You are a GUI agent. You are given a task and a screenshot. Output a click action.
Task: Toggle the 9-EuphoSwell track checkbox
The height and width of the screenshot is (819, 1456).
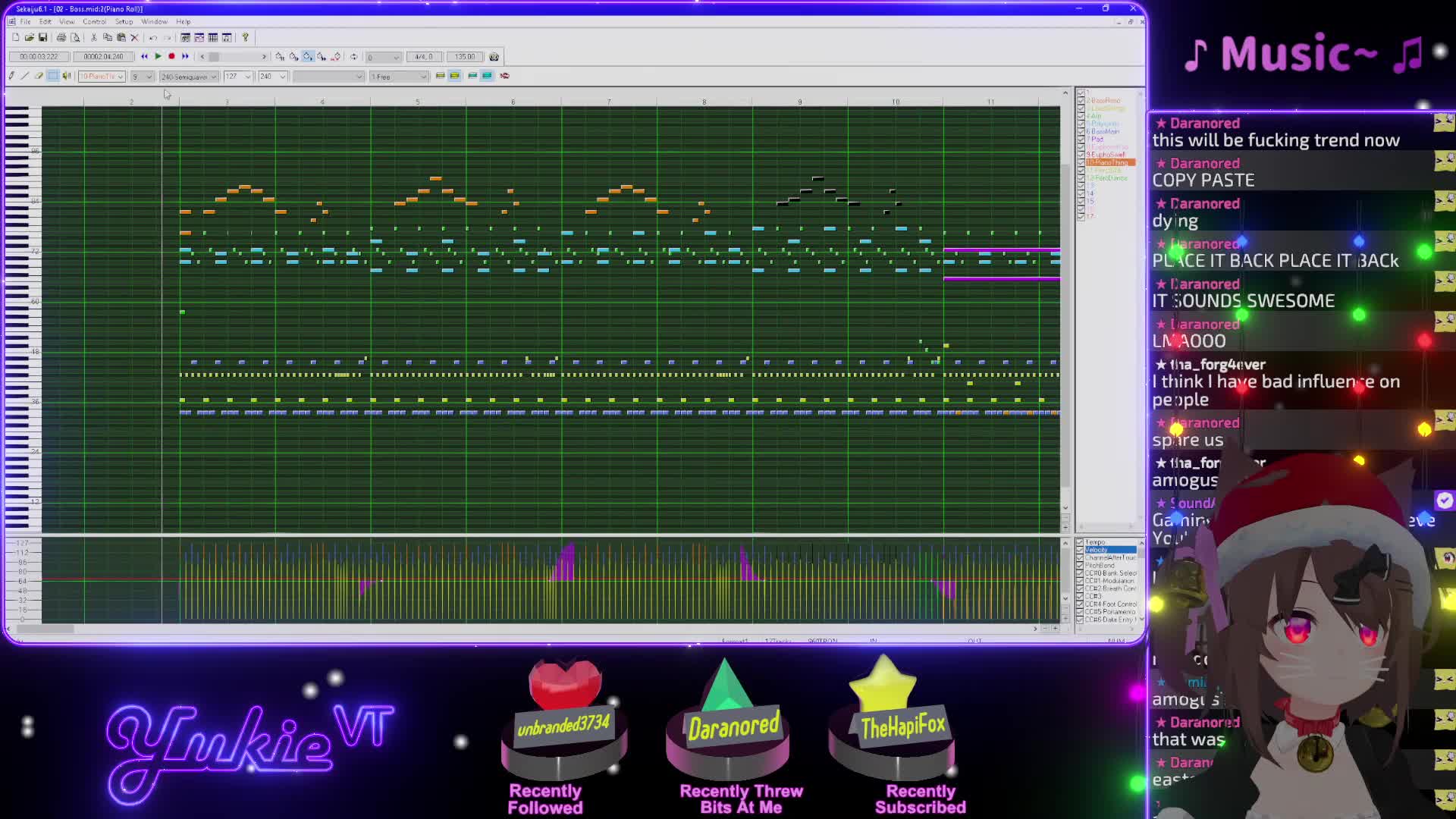(1081, 155)
